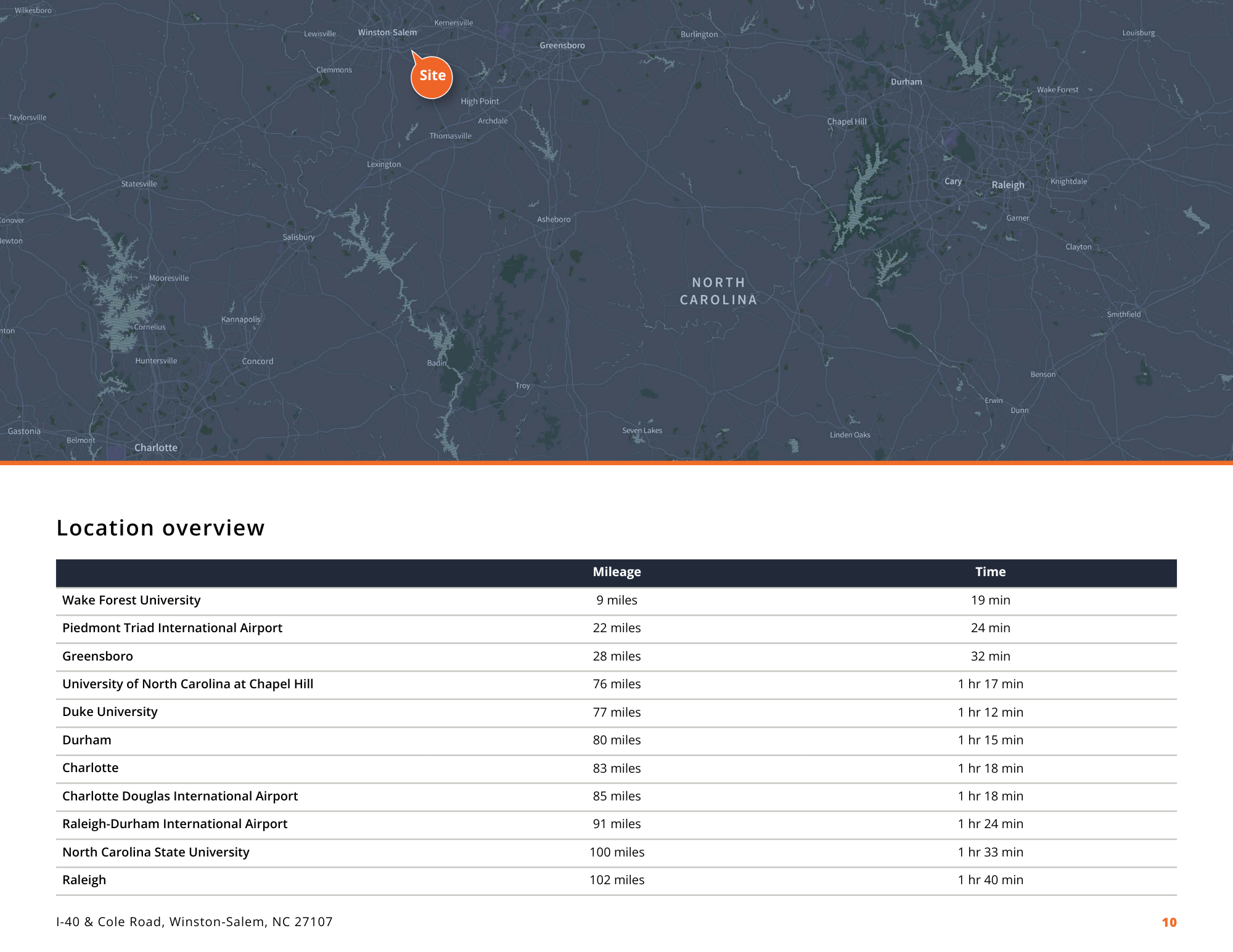Click North Carolina State University entry
Viewport: 1233px width, 952px height.
[x=156, y=852]
